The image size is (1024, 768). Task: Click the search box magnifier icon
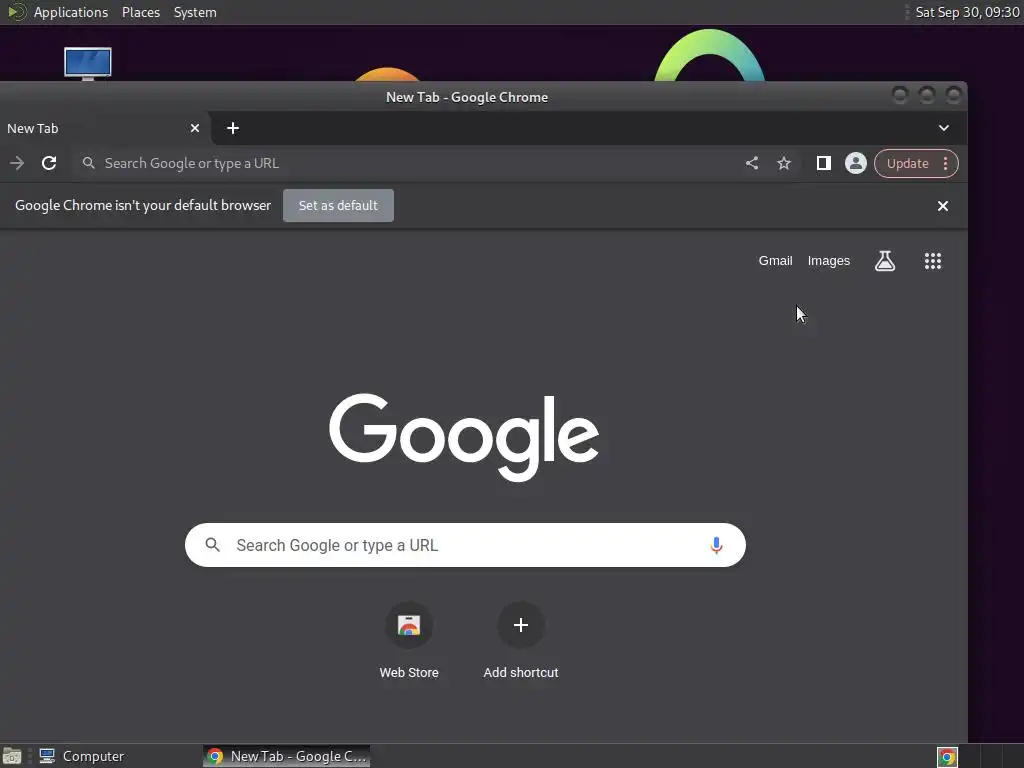tap(212, 545)
